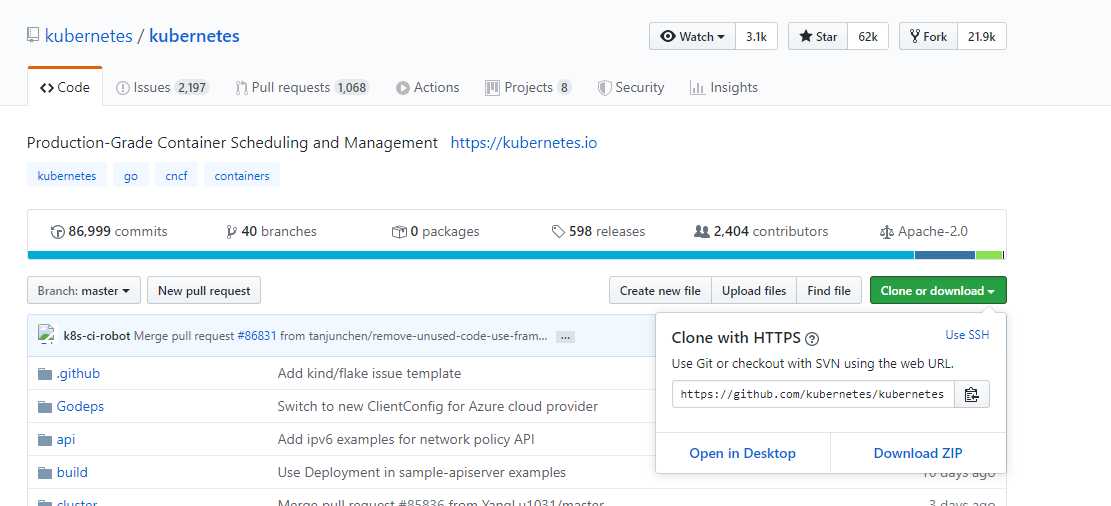Open the build folder name
This screenshot has width=1111, height=506.
(x=72, y=472)
